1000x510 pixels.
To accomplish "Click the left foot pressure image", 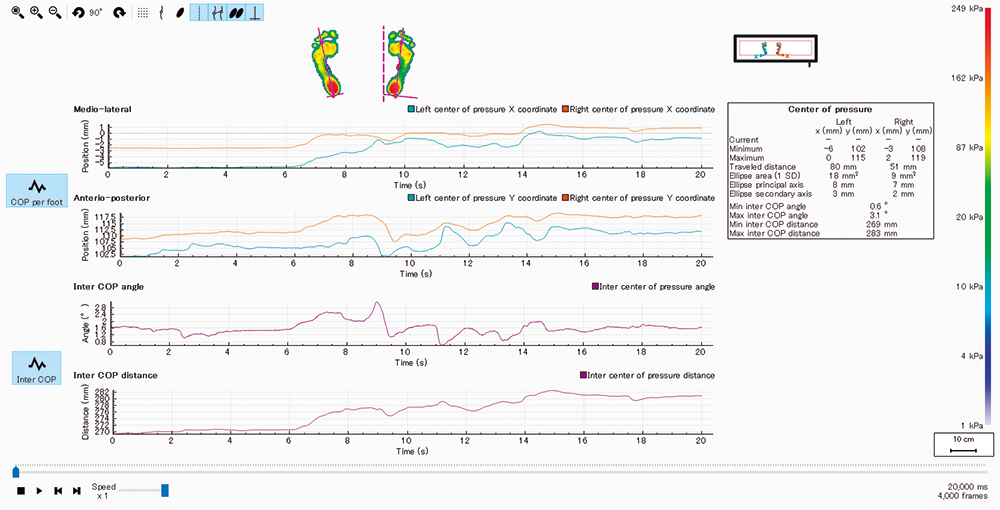I will [329, 63].
